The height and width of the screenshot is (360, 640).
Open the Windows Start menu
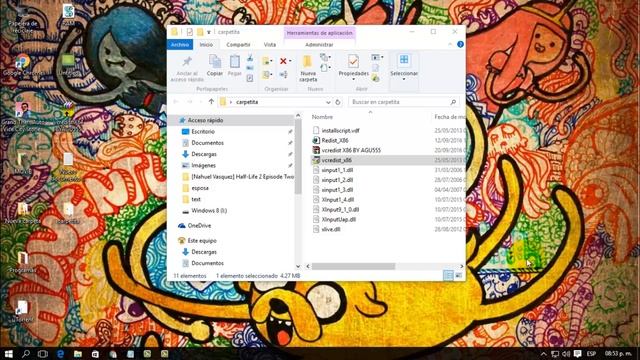click(x=8, y=353)
